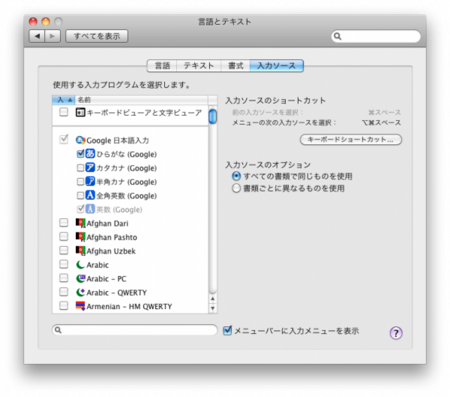Check 半角カナ (Google) checkbox

coord(80,182)
